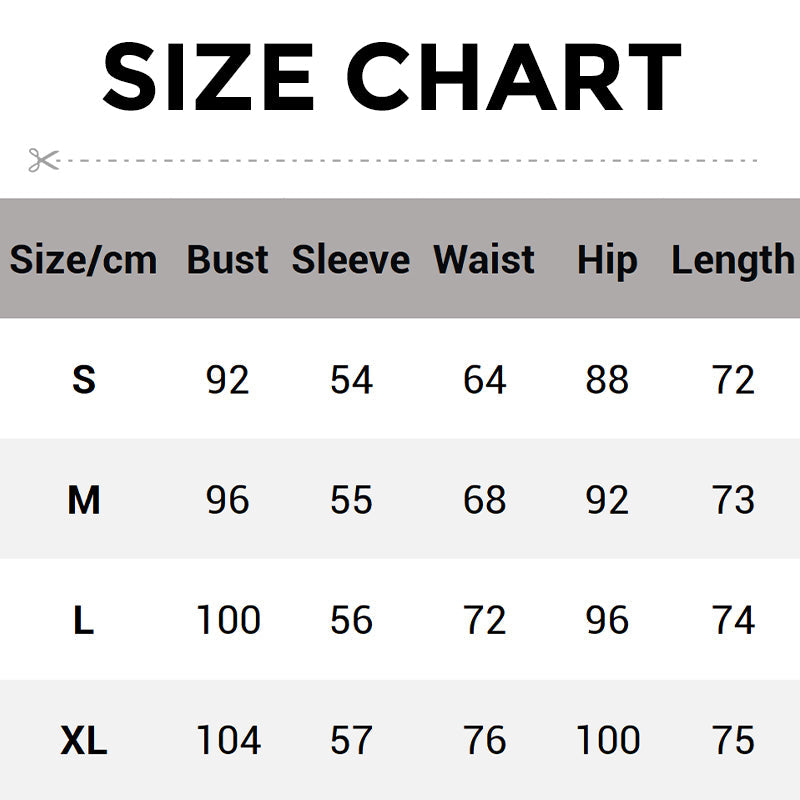
Task: Click the Hip column header
Action: pyautogui.click(x=607, y=260)
